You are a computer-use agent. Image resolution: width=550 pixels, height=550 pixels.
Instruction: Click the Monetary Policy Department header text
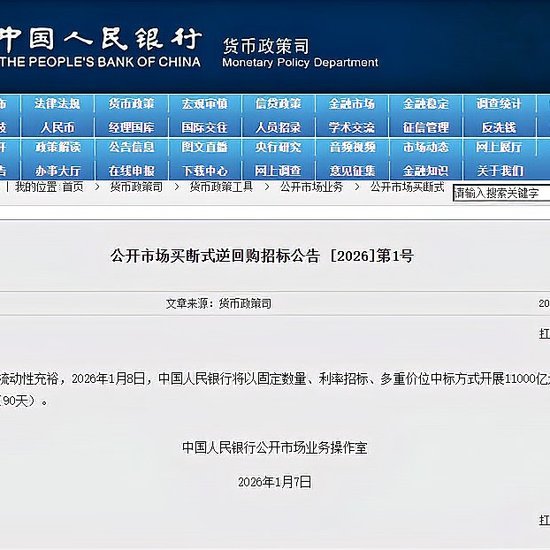(x=300, y=62)
